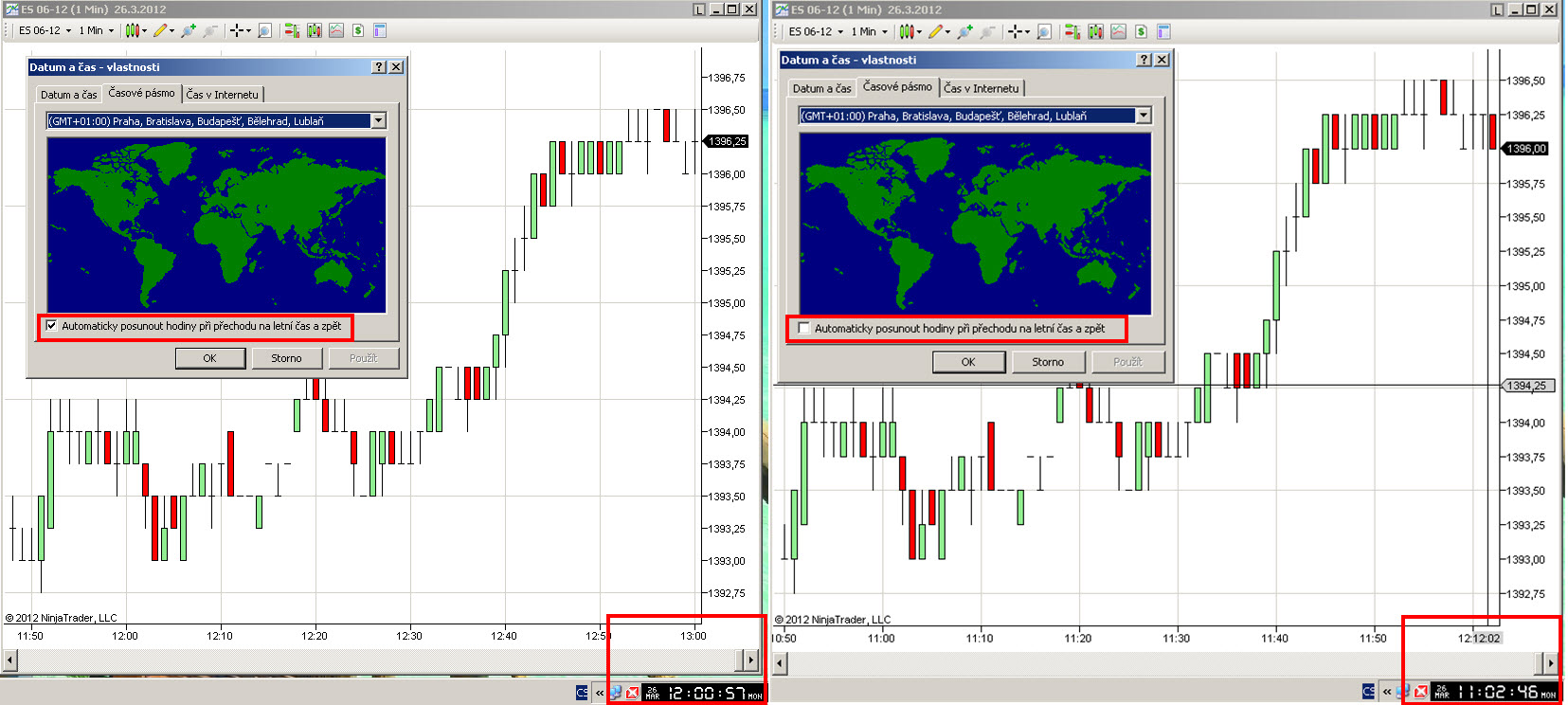Open Indicators icon in left chart toolbar
The height and width of the screenshot is (705, 1568).
[336, 30]
